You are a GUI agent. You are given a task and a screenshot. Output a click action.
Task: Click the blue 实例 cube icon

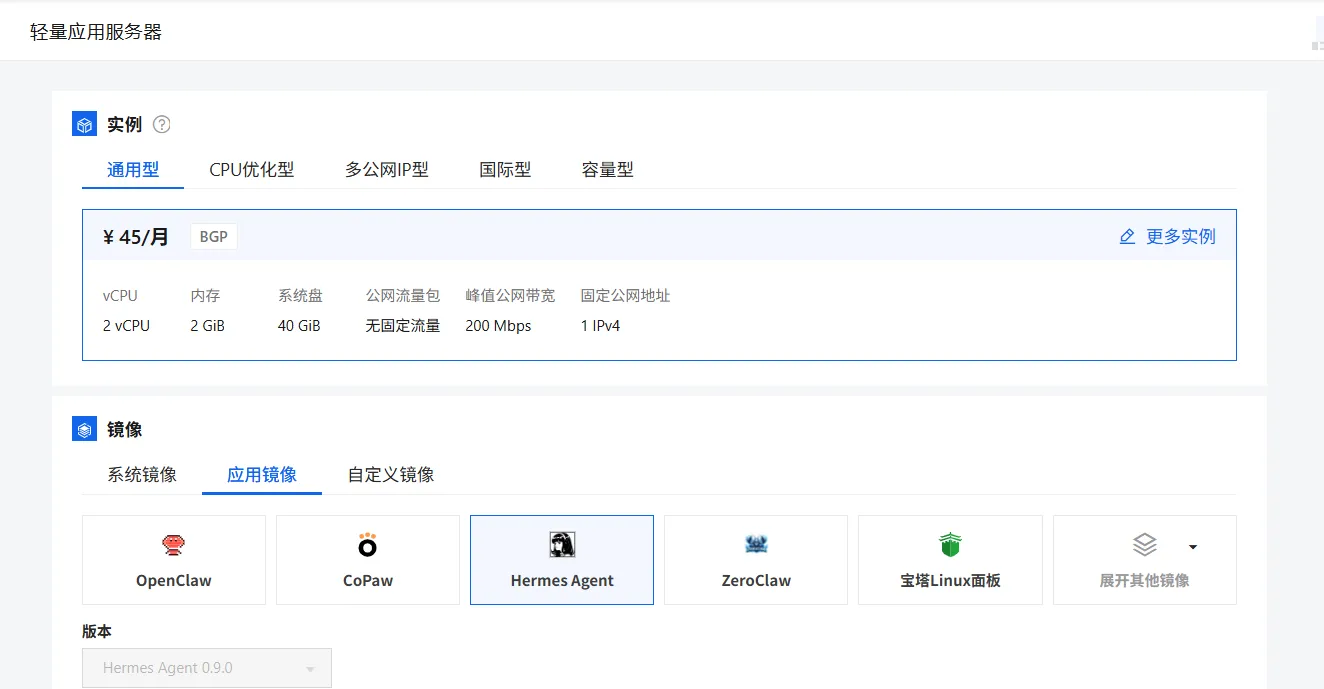pyautogui.click(x=84, y=124)
